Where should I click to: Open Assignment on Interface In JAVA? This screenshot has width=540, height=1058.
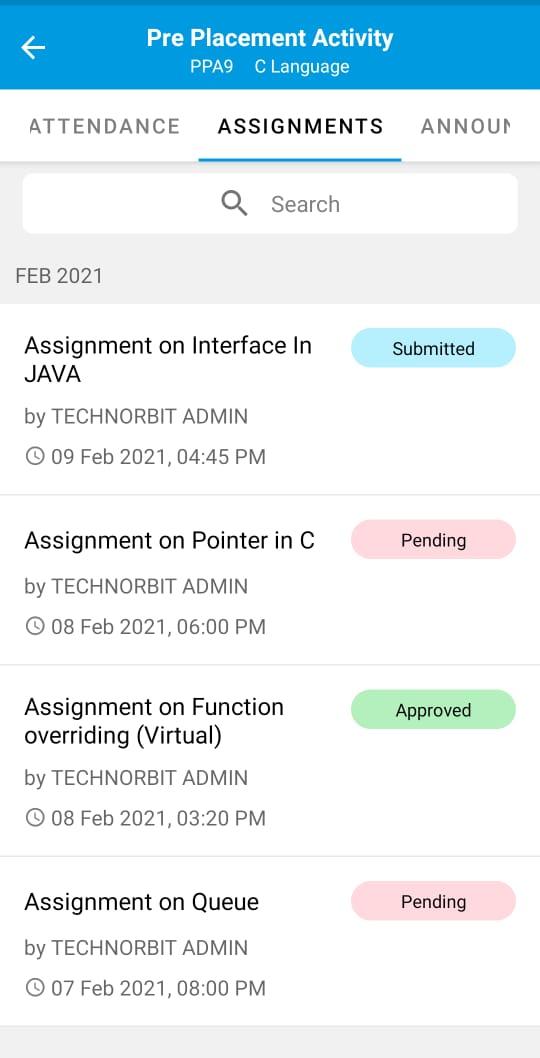(x=270, y=399)
